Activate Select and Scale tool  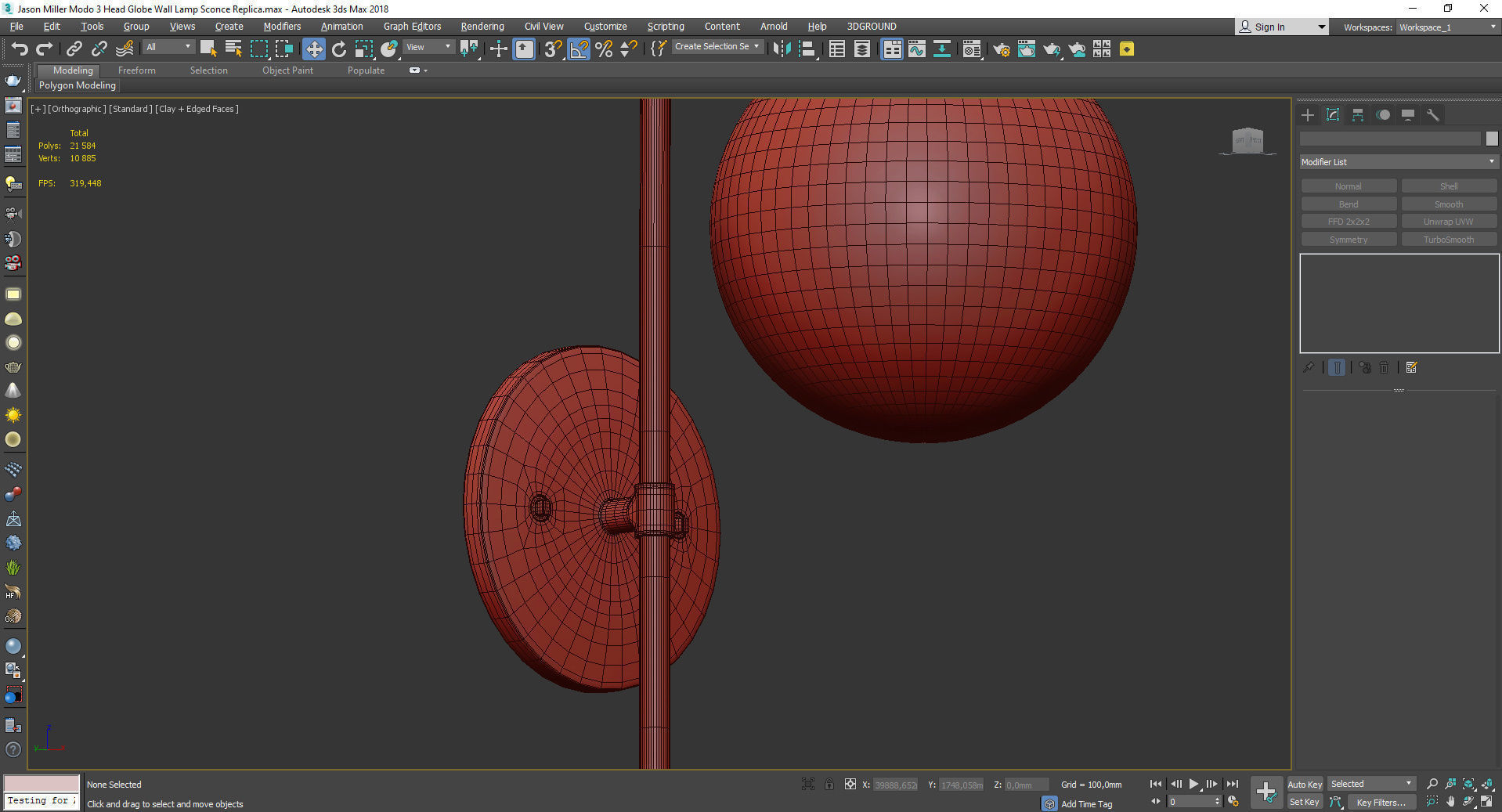pyautogui.click(x=364, y=49)
